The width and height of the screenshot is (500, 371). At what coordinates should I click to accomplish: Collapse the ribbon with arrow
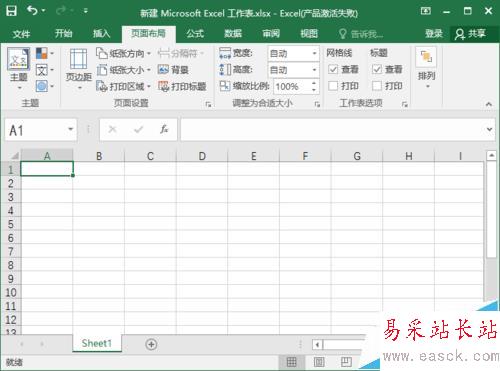[489, 104]
